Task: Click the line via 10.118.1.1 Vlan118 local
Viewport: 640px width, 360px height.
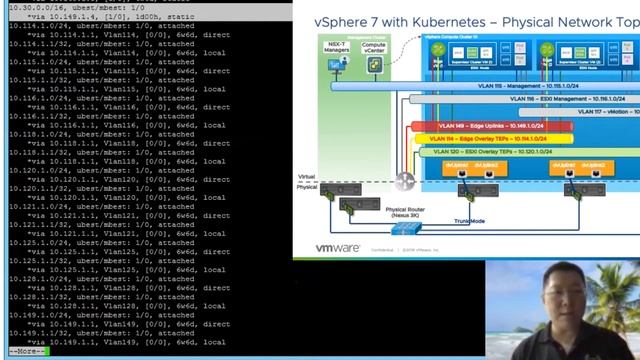Action: 126,161
